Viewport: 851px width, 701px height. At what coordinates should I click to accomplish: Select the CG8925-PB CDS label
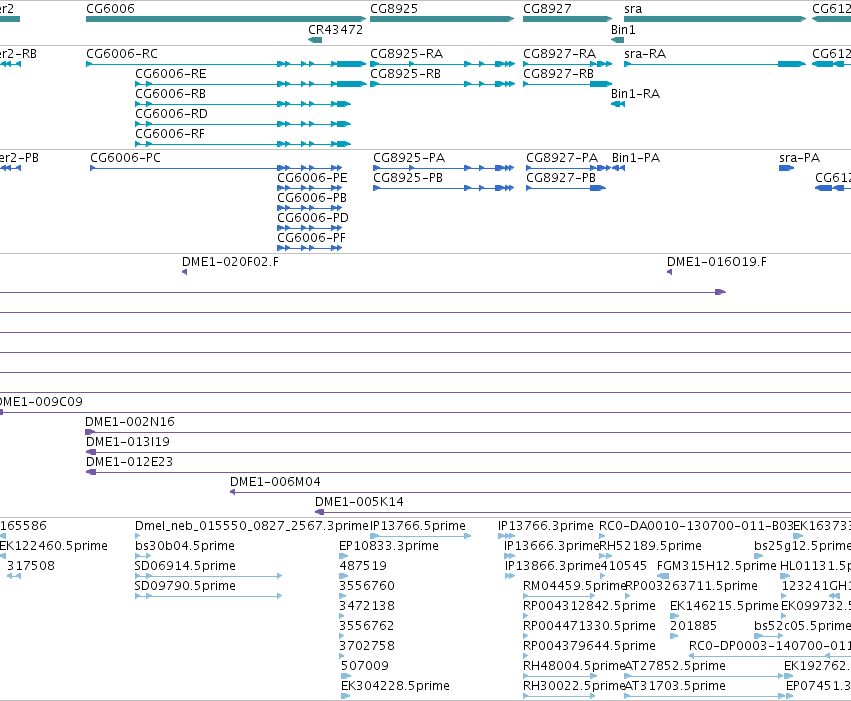[x=408, y=178]
